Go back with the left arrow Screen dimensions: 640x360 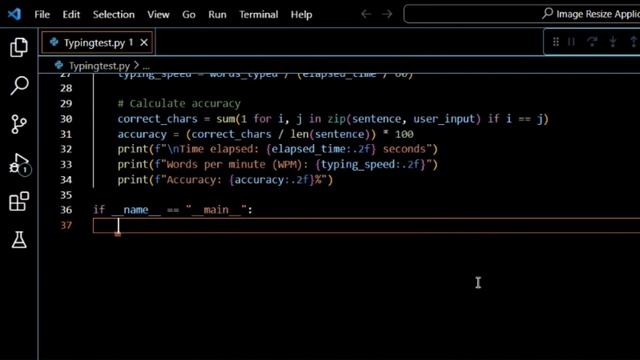366,14
